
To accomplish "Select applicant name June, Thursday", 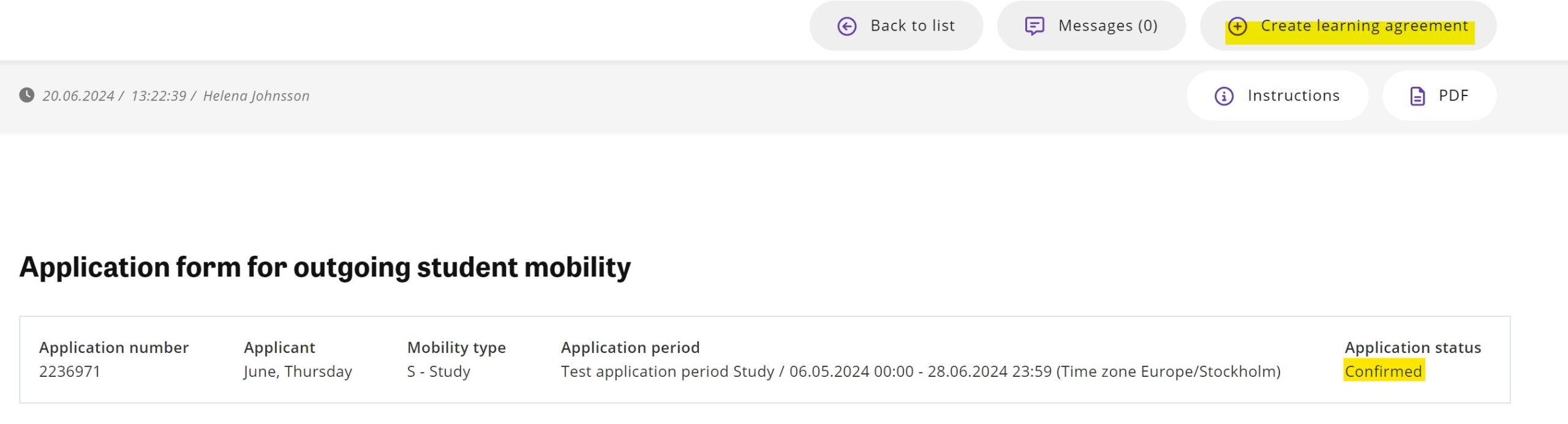I will [x=298, y=371].
